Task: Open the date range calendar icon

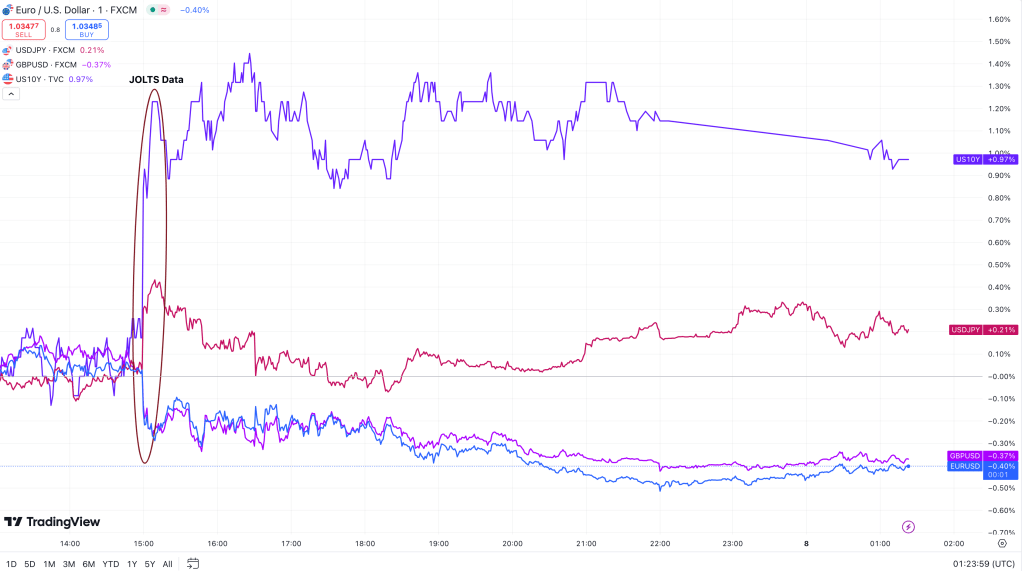Action: (193, 563)
